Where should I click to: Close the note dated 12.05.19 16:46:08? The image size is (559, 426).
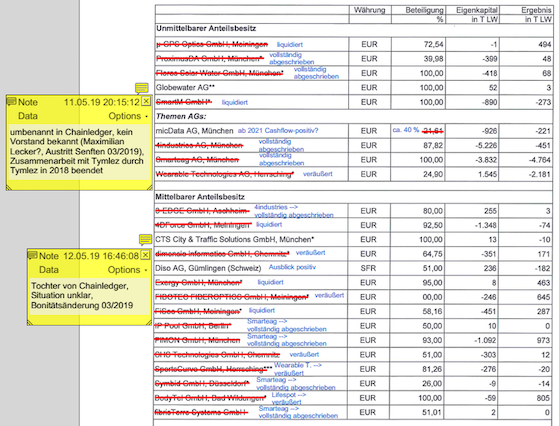[x=145, y=255]
